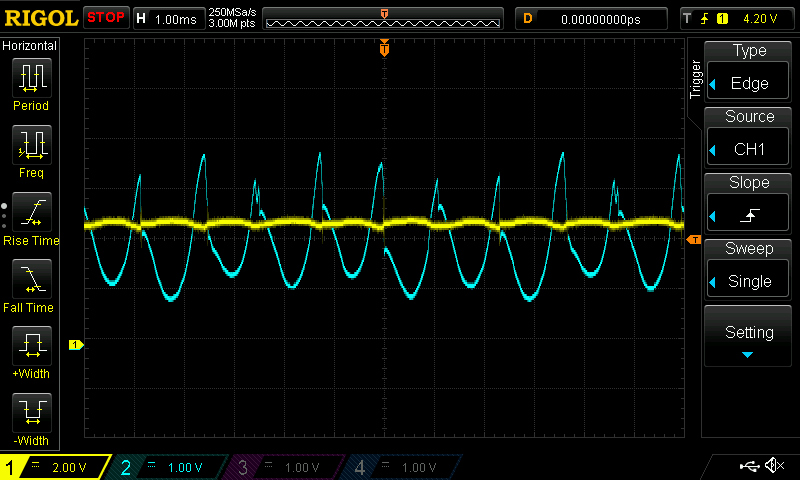The height and width of the screenshot is (480, 800).
Task: Expand the trigger Setting submenu
Action: 748,336
